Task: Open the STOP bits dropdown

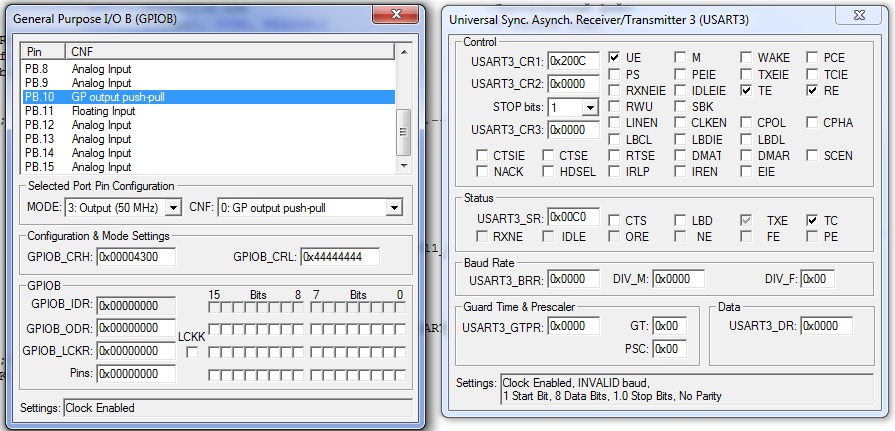Action: click(589, 107)
